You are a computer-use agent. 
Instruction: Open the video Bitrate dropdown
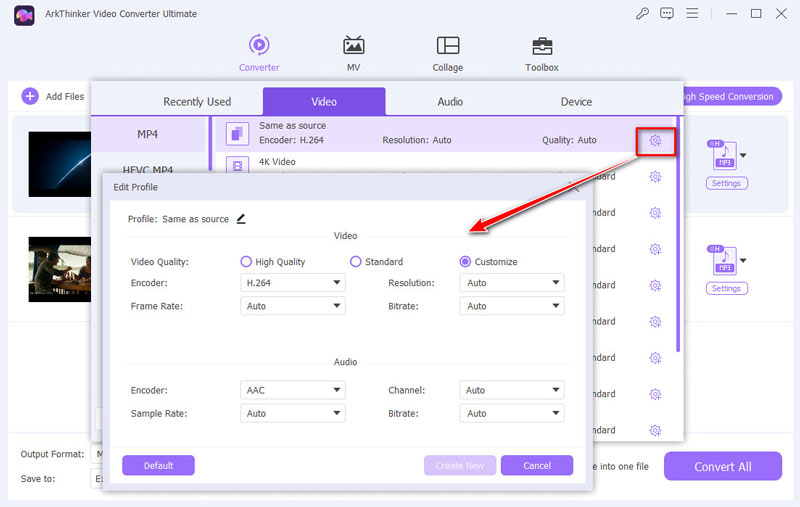click(x=512, y=306)
